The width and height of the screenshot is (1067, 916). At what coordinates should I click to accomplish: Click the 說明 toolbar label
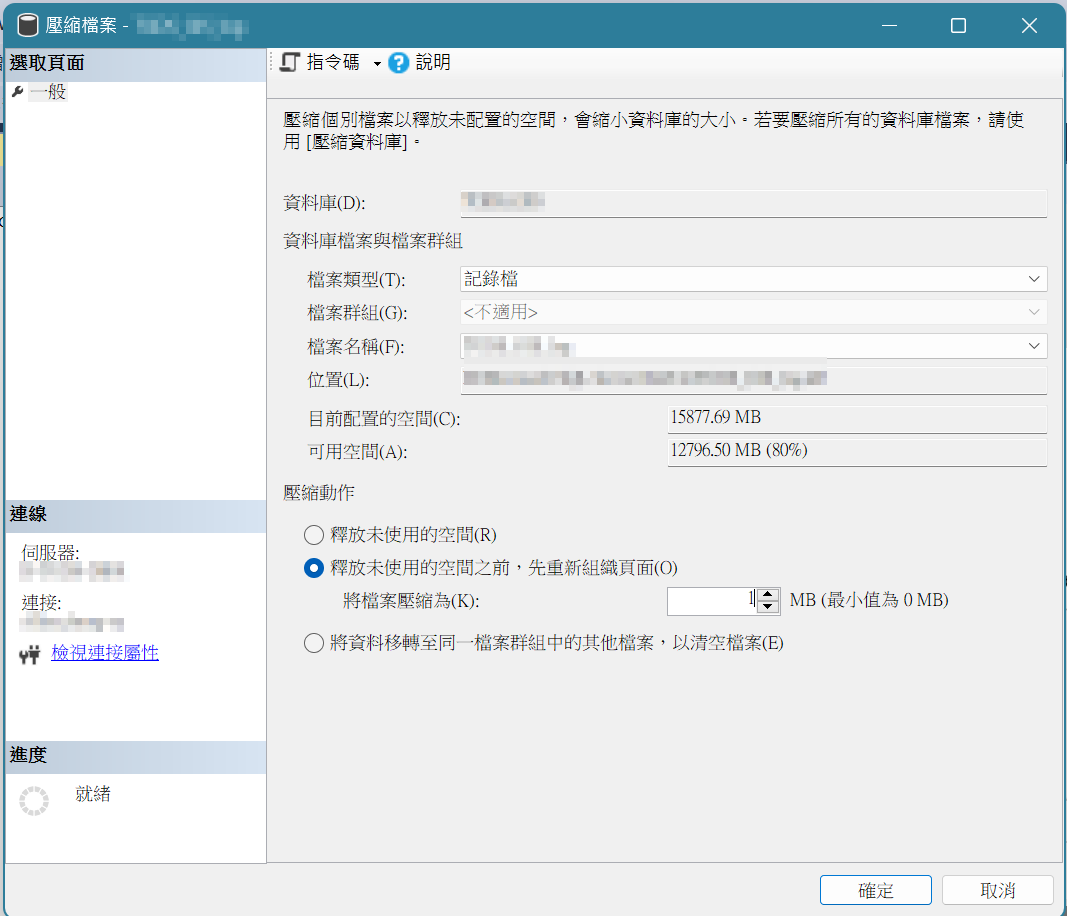[x=433, y=63]
